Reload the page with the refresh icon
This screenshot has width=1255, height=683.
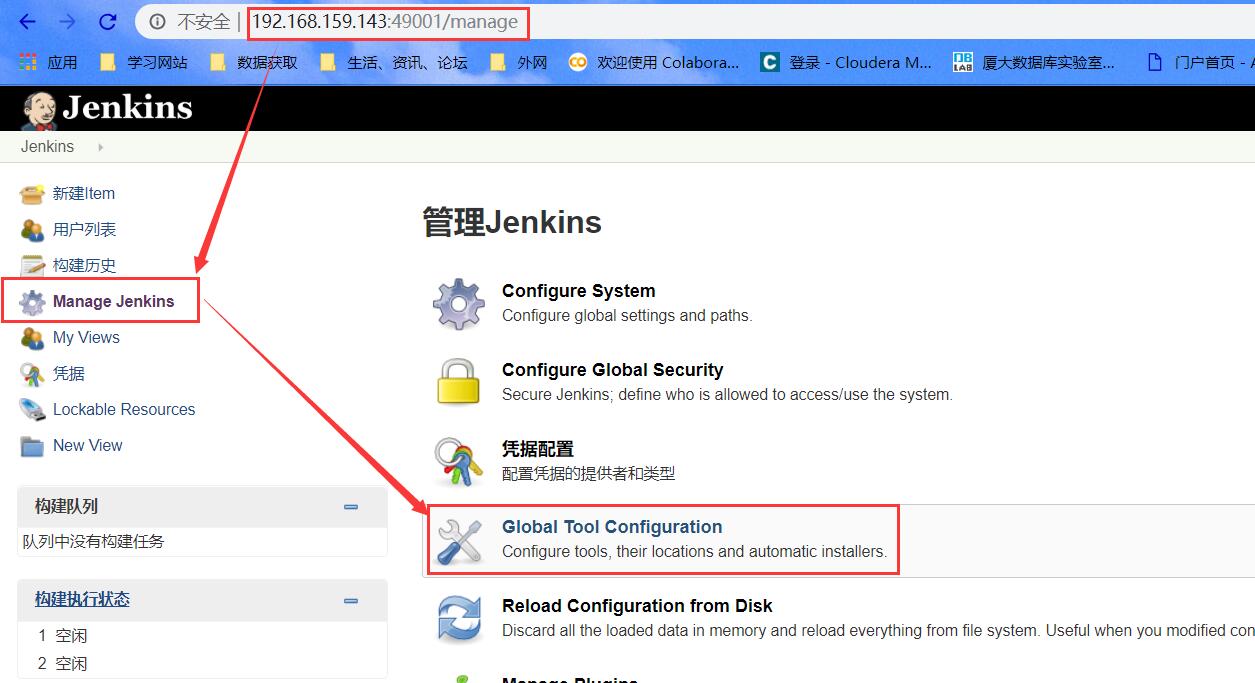[108, 21]
